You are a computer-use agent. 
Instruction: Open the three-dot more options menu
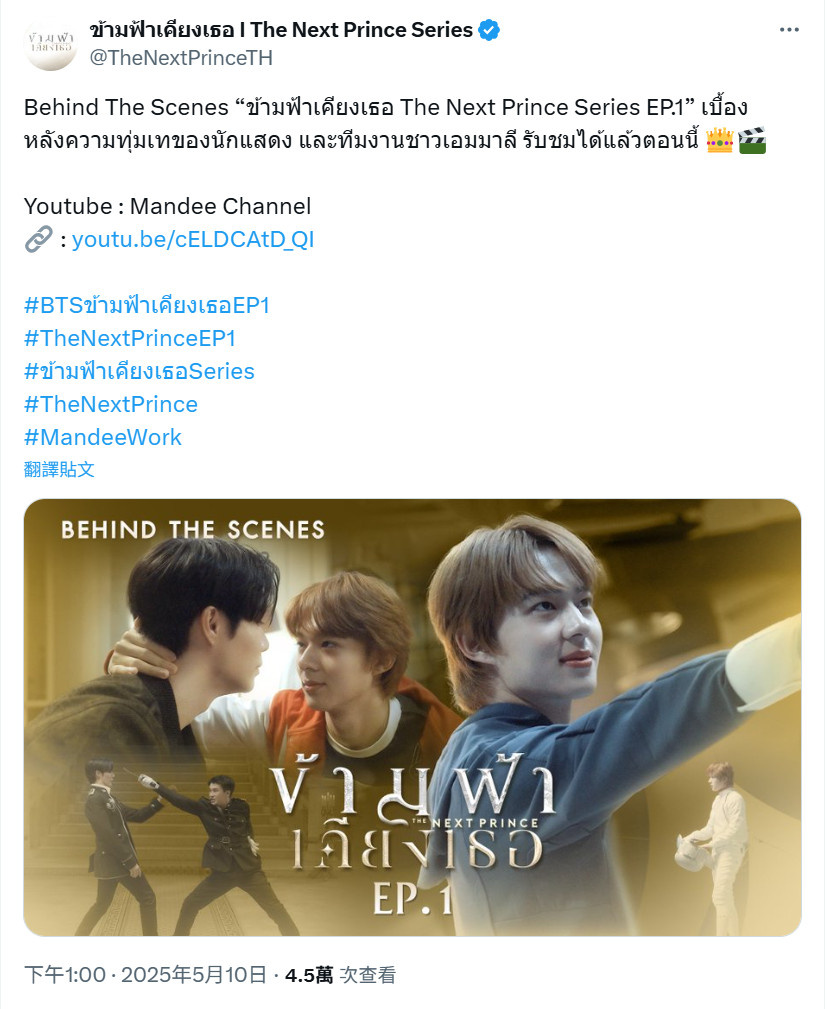pyautogui.click(x=788, y=30)
